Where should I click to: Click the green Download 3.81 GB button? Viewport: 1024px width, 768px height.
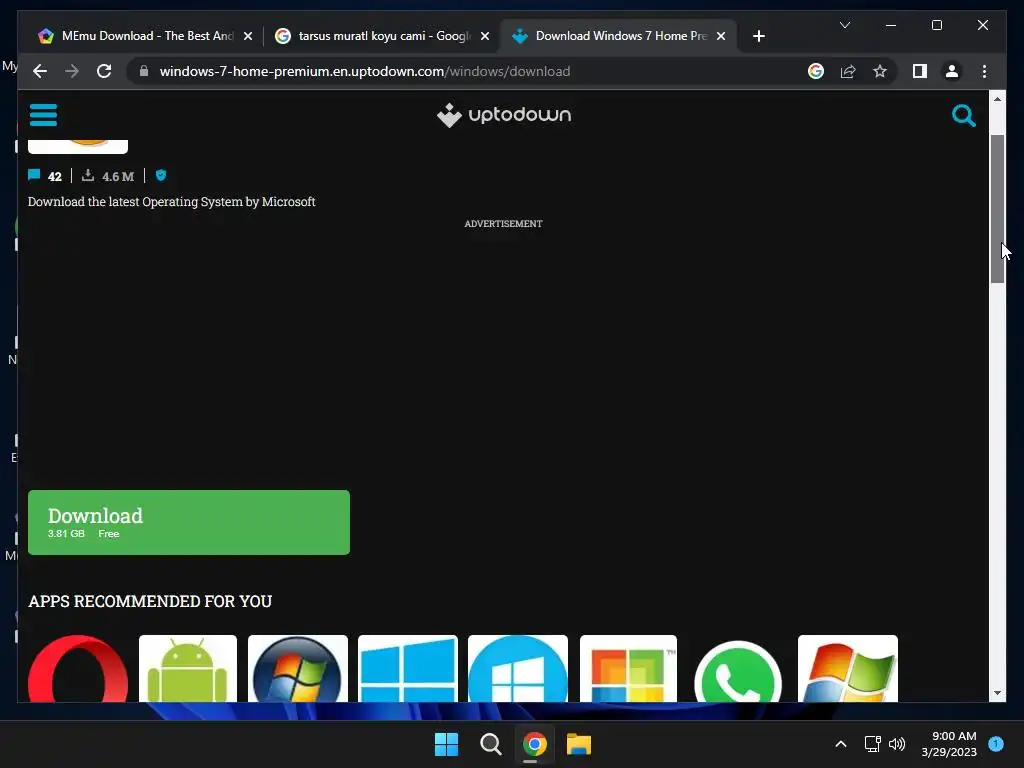point(189,522)
